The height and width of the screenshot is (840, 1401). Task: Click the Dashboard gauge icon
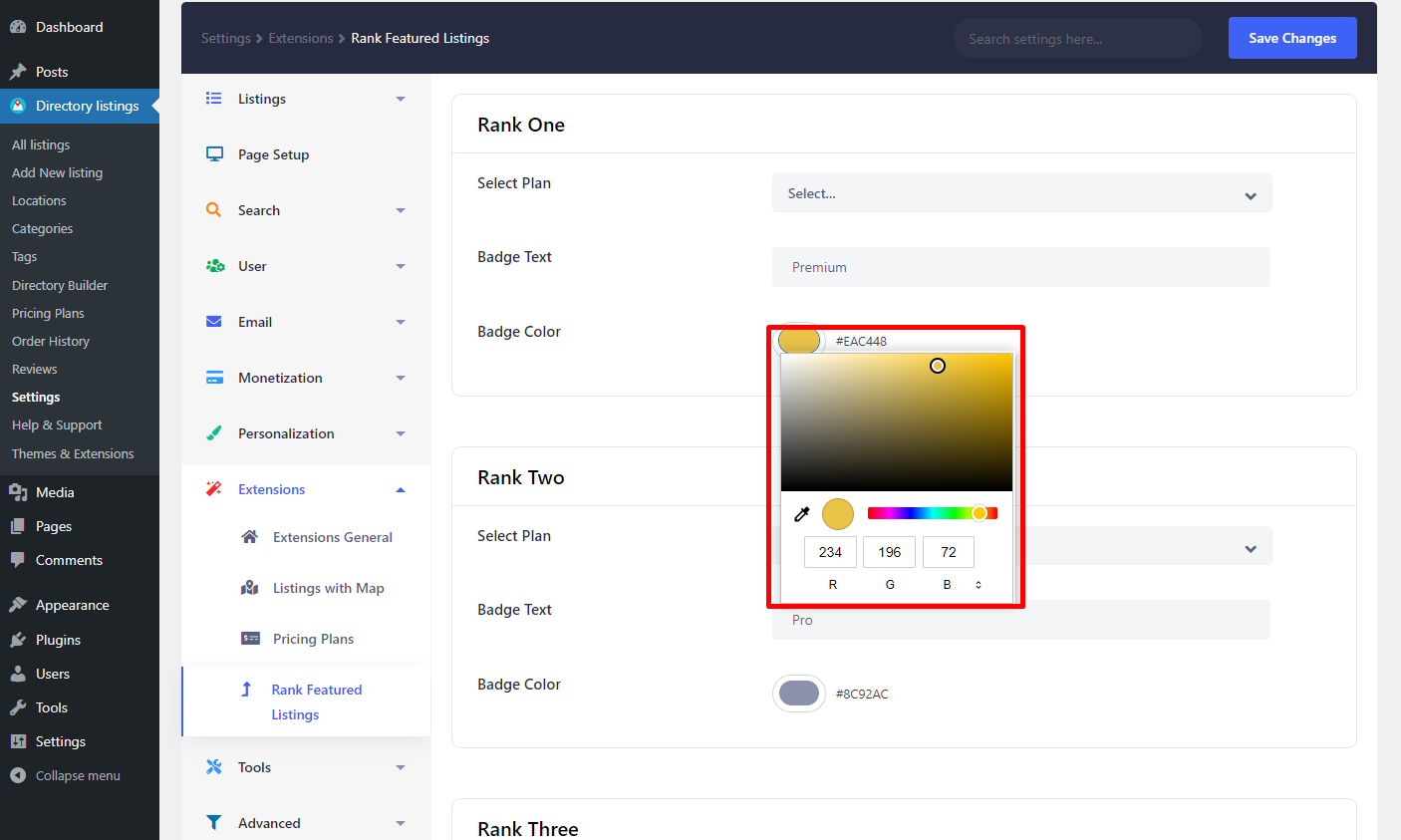[18, 27]
